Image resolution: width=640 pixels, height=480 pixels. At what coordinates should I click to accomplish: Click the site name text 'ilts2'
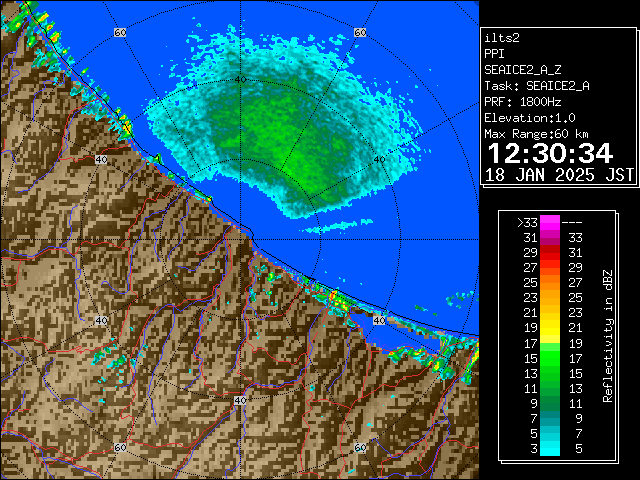[502, 38]
